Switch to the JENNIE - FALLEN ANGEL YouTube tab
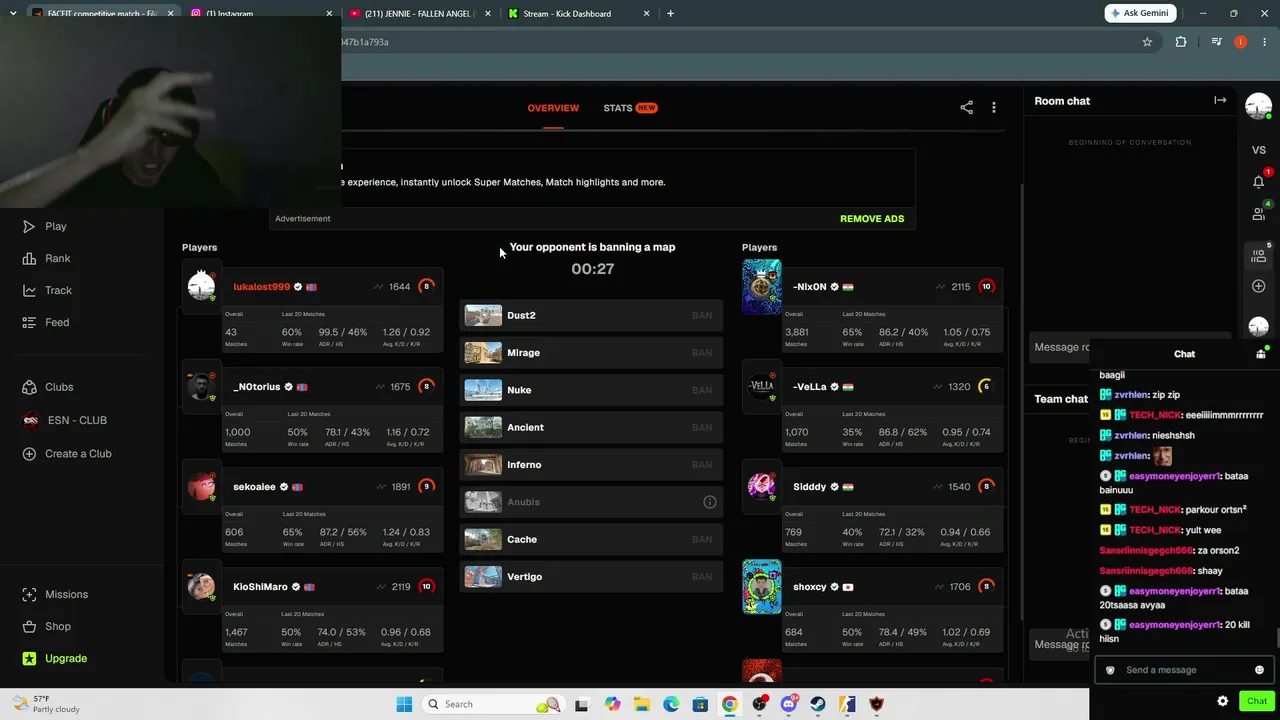 pos(420,14)
